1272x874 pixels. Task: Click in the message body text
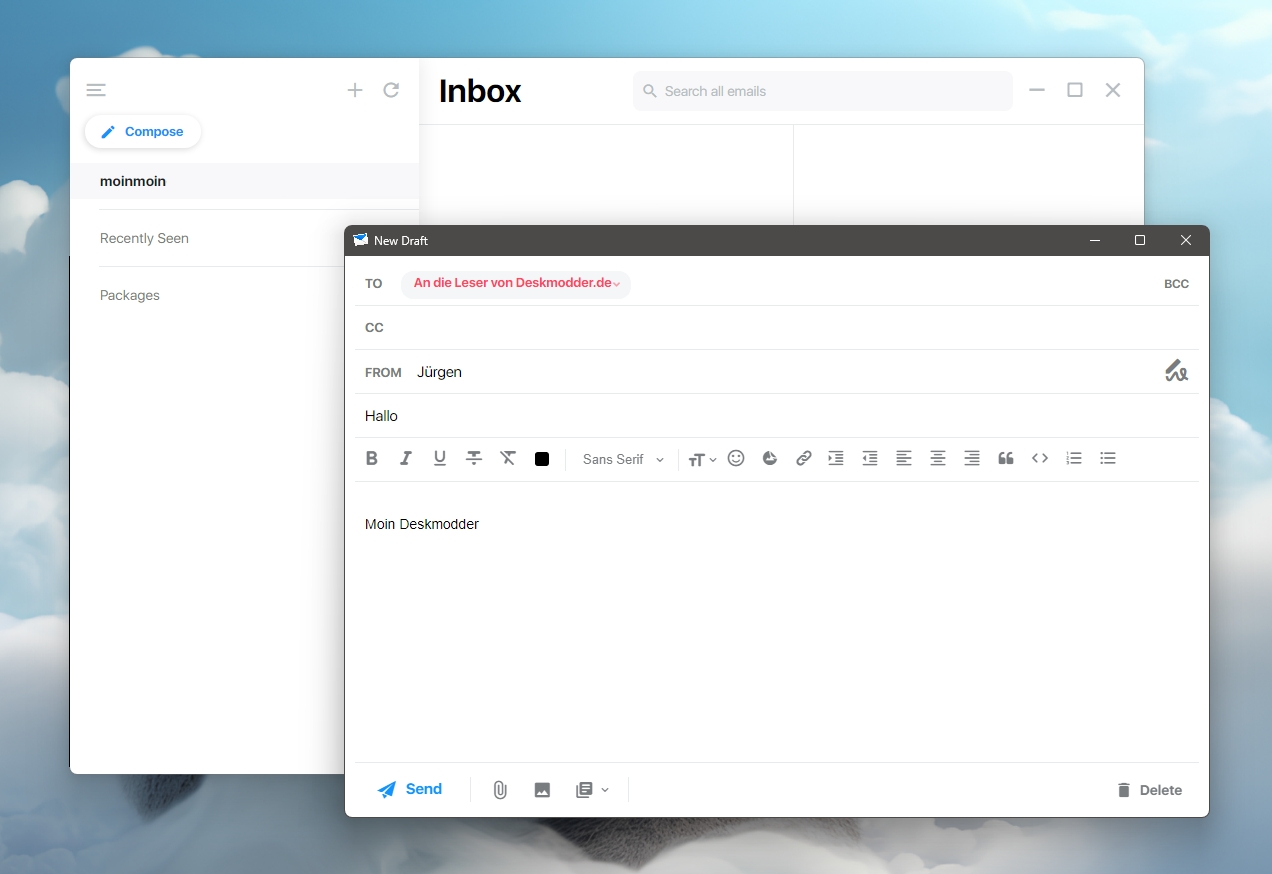point(422,524)
